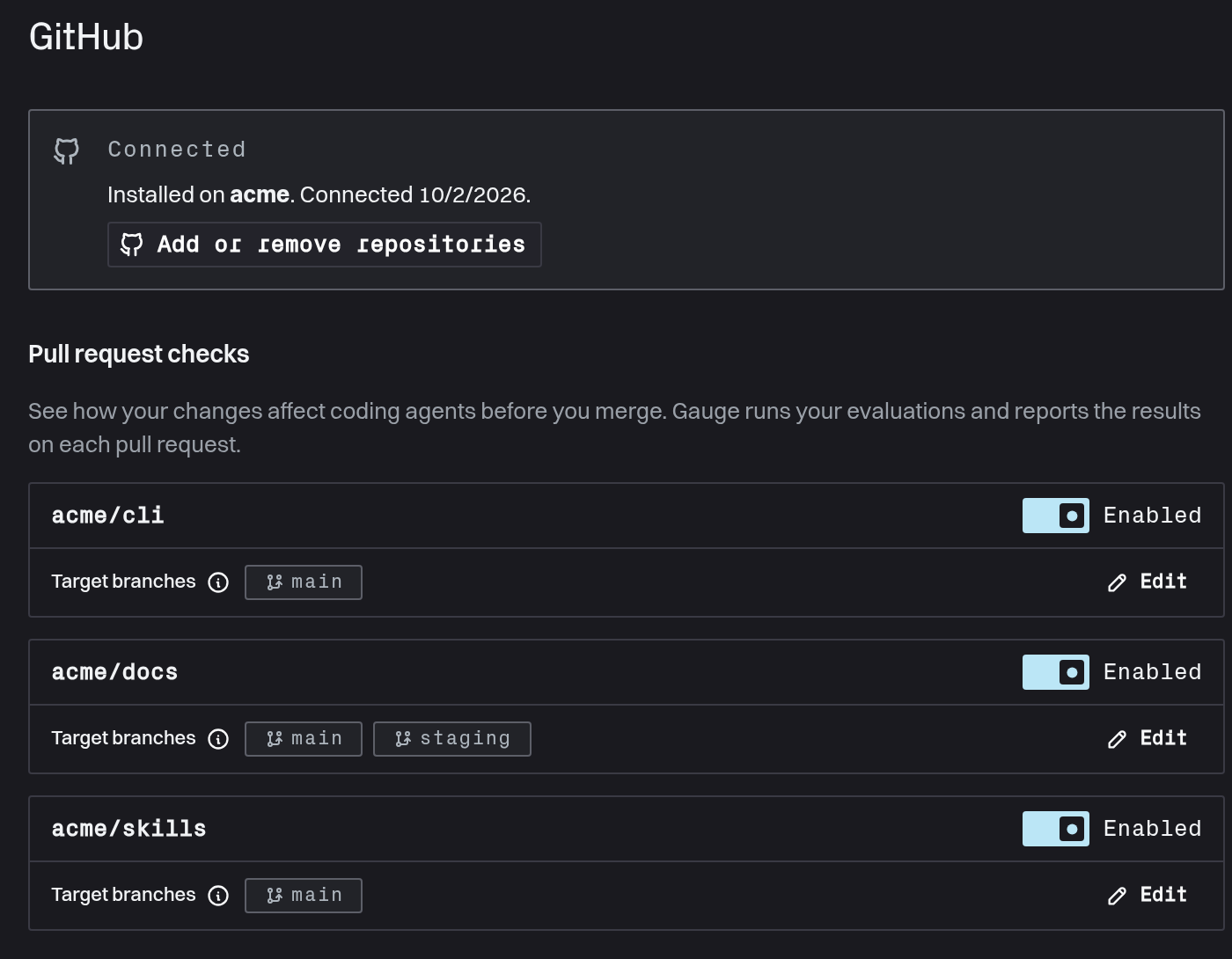The image size is (1232, 959).
Task: Click the acme/skills repository name
Action: pyautogui.click(x=129, y=829)
